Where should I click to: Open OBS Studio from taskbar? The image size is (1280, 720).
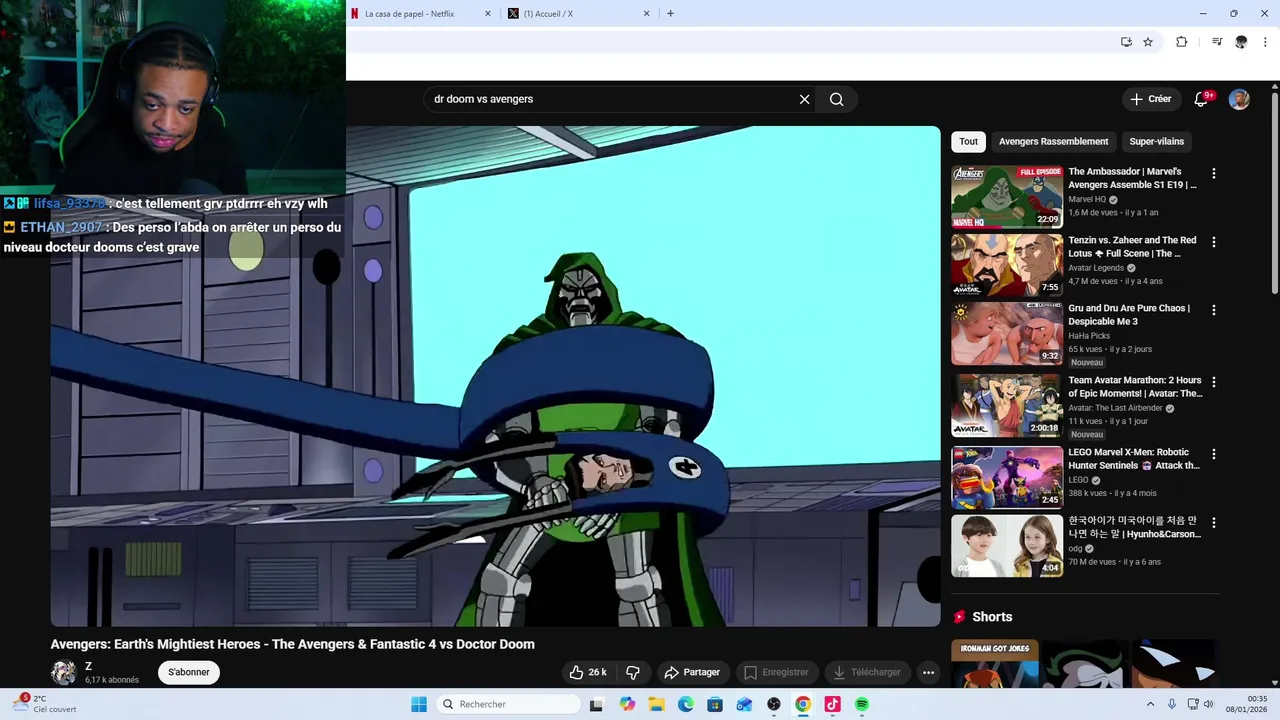coord(773,704)
